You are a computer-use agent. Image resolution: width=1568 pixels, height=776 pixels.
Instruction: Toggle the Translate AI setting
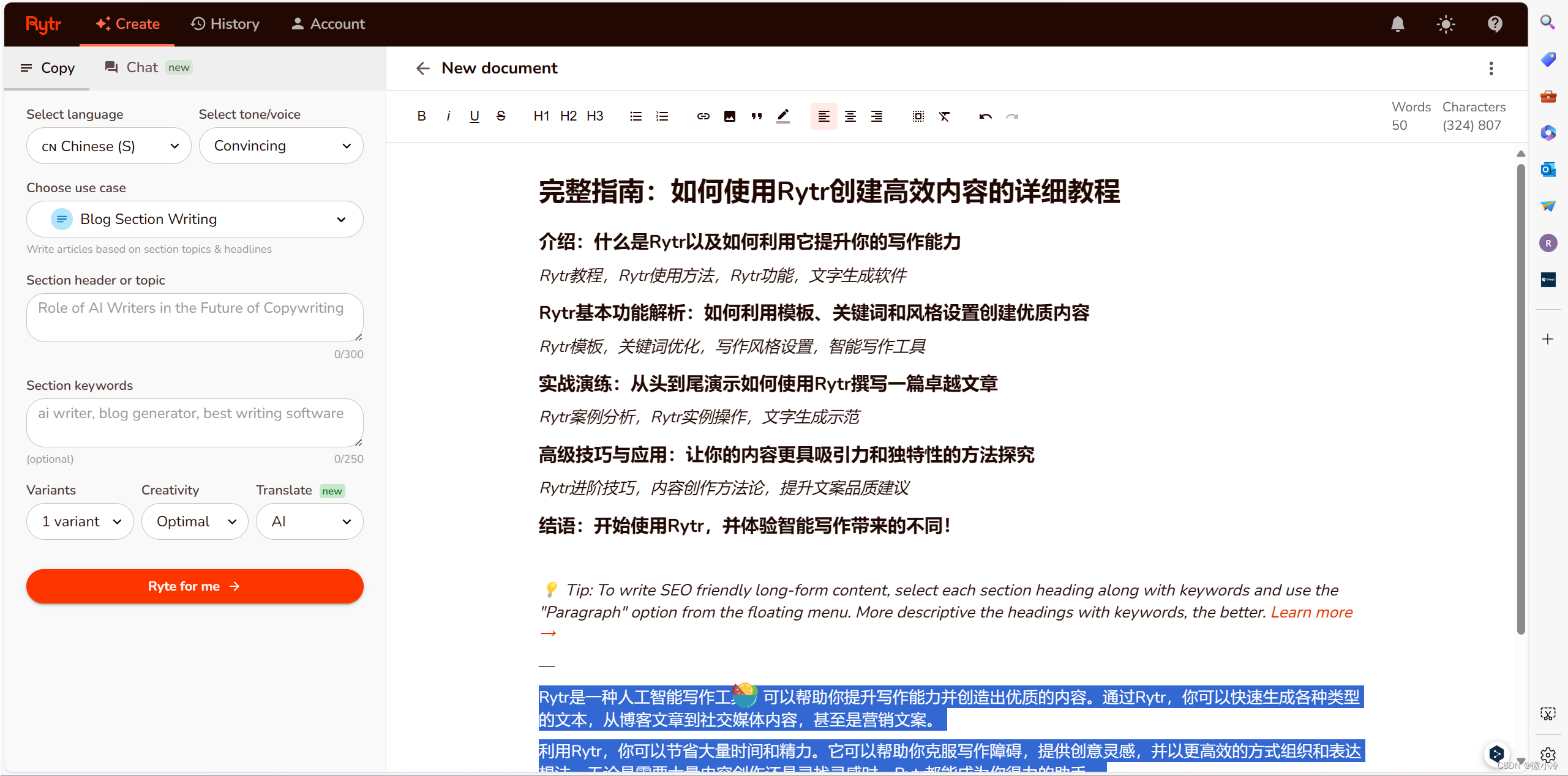(308, 522)
